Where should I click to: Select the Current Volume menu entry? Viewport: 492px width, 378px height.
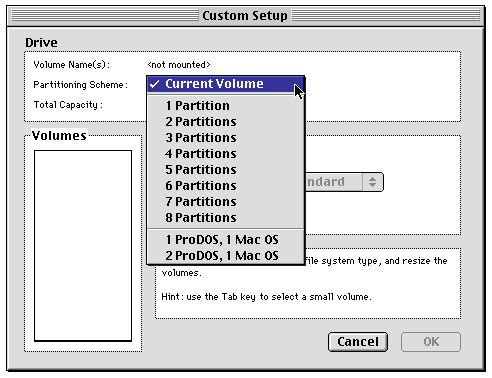coord(226,84)
